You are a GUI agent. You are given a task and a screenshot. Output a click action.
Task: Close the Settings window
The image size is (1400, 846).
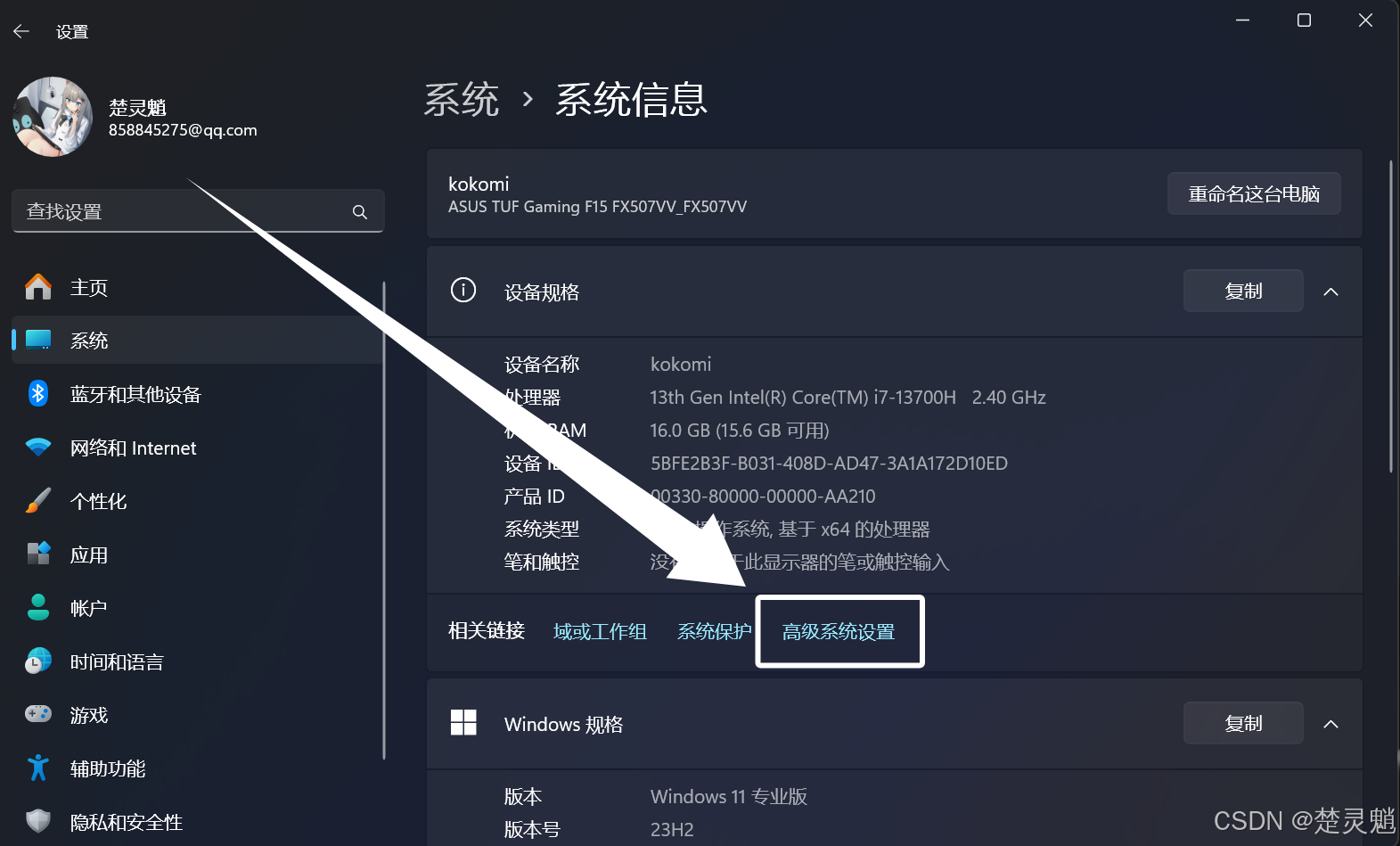tap(1365, 20)
